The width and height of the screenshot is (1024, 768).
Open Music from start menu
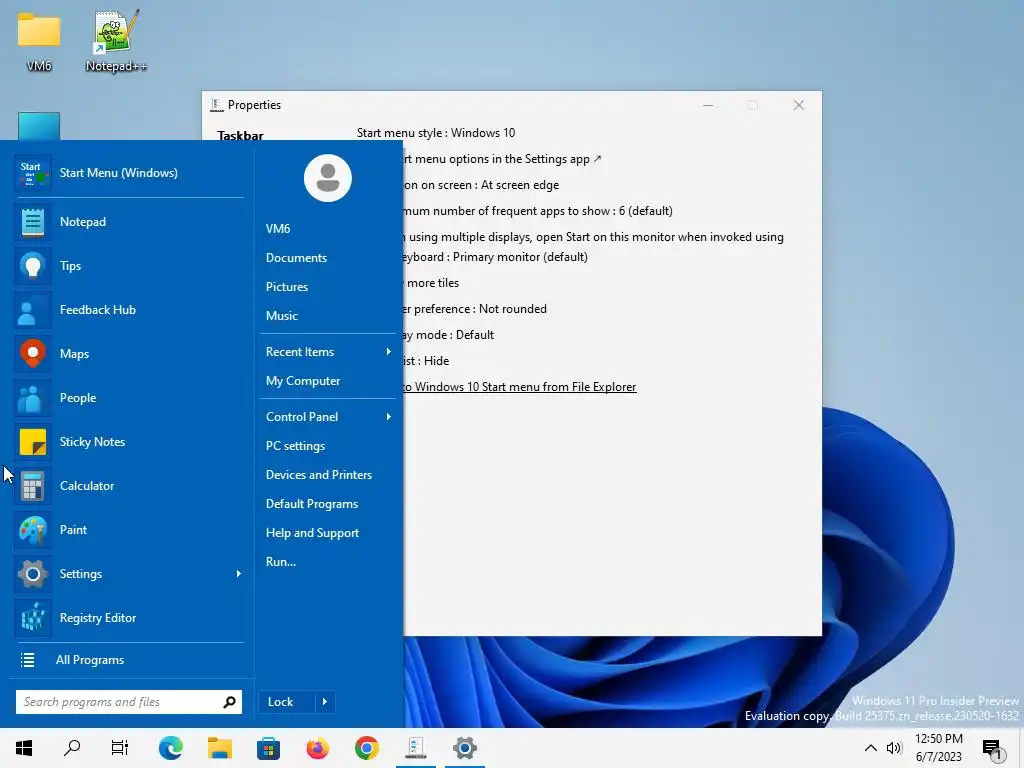tap(281, 316)
